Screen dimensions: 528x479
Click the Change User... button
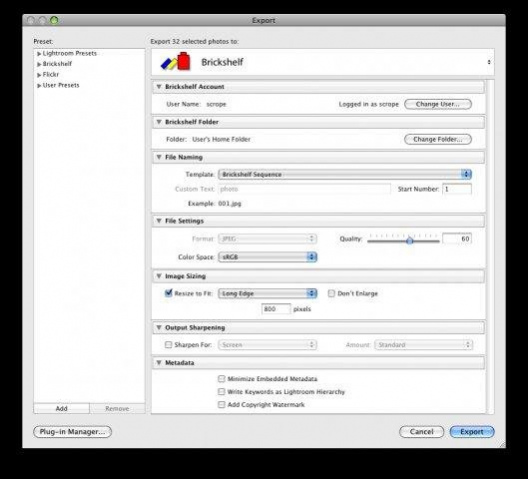(438, 104)
